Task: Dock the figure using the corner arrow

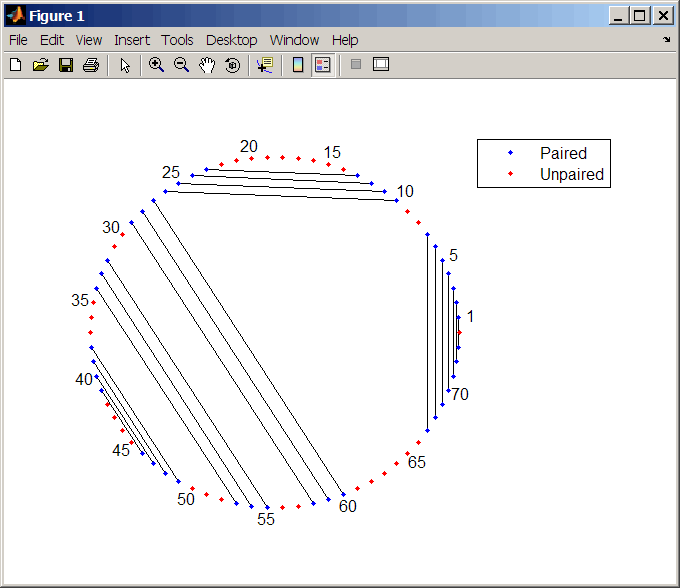Action: pyautogui.click(x=667, y=40)
